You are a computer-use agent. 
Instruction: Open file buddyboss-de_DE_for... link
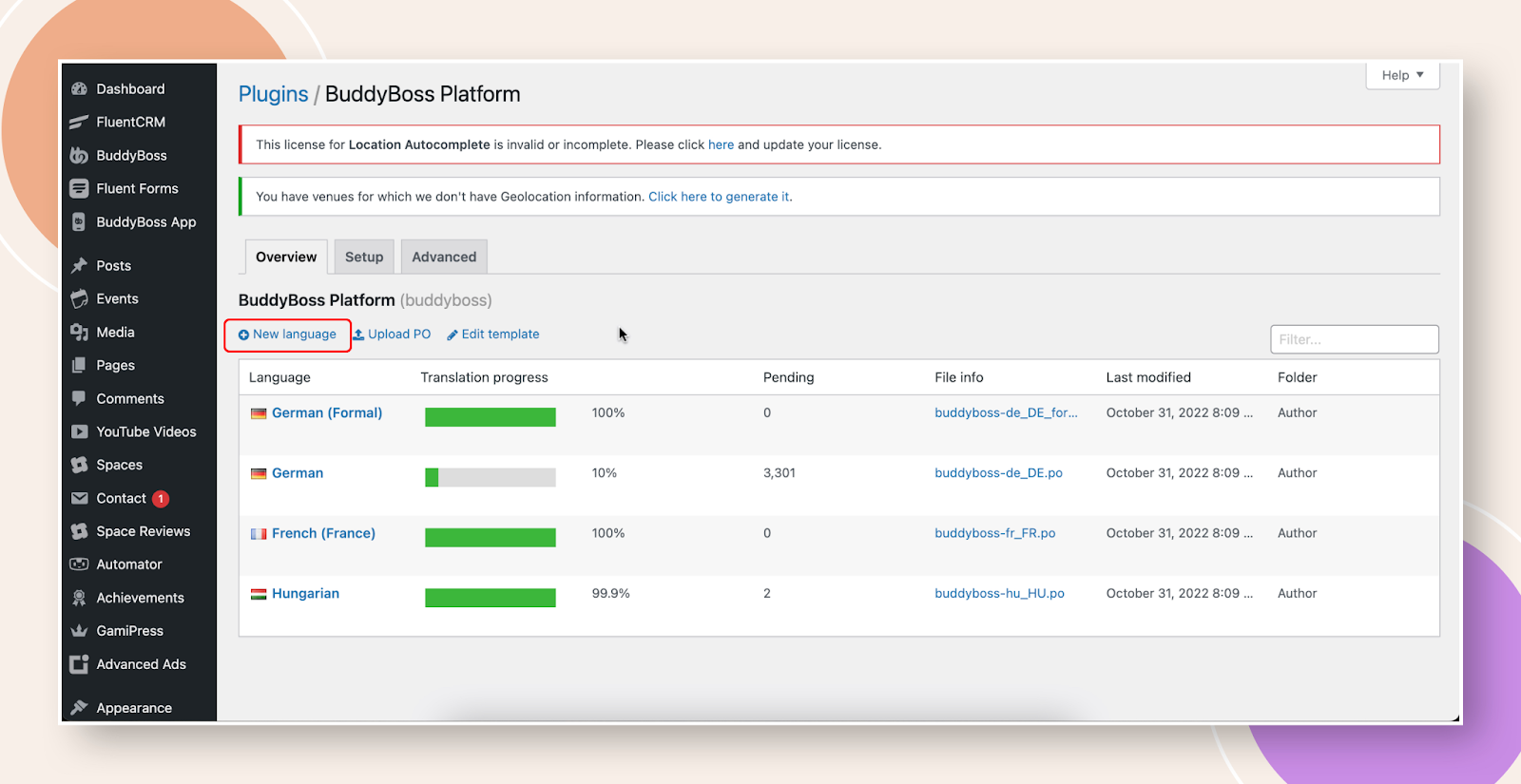tap(1006, 413)
